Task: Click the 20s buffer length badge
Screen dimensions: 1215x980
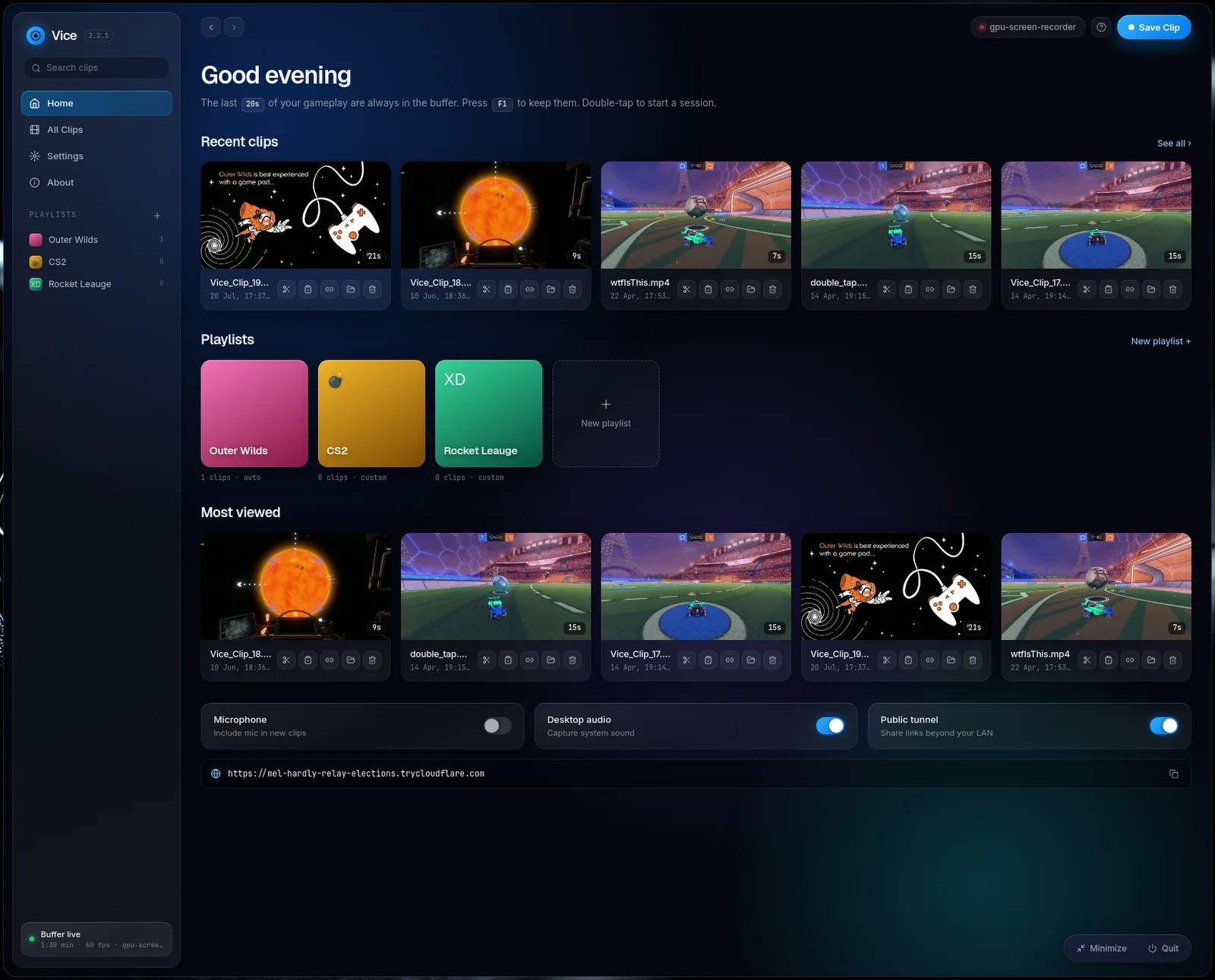Action: tap(253, 104)
